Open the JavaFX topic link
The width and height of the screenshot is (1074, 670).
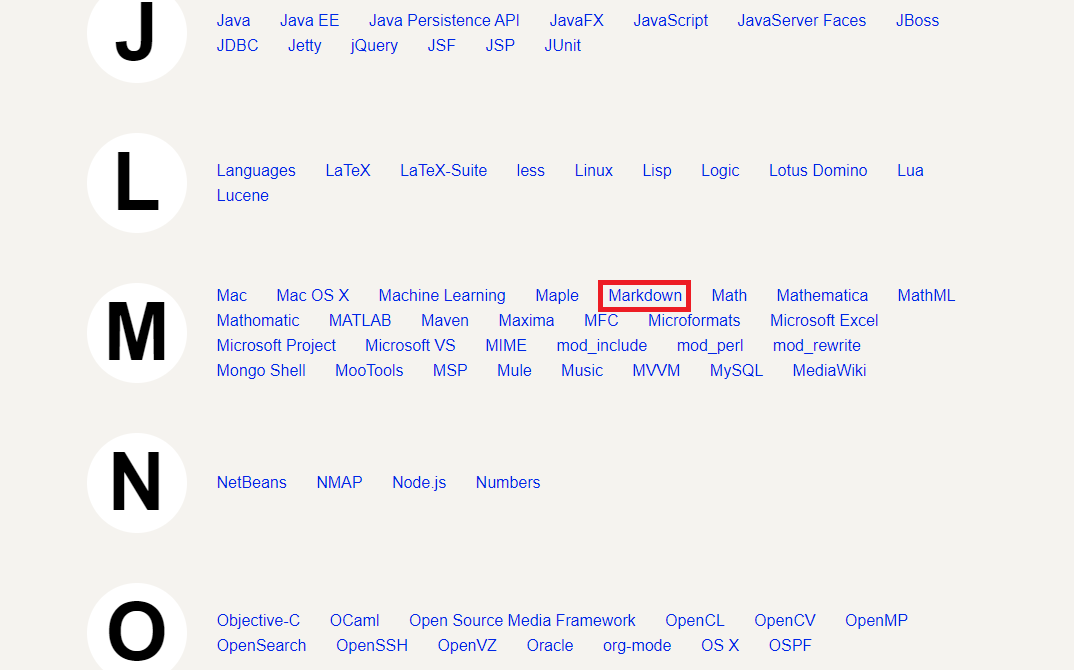(x=576, y=21)
